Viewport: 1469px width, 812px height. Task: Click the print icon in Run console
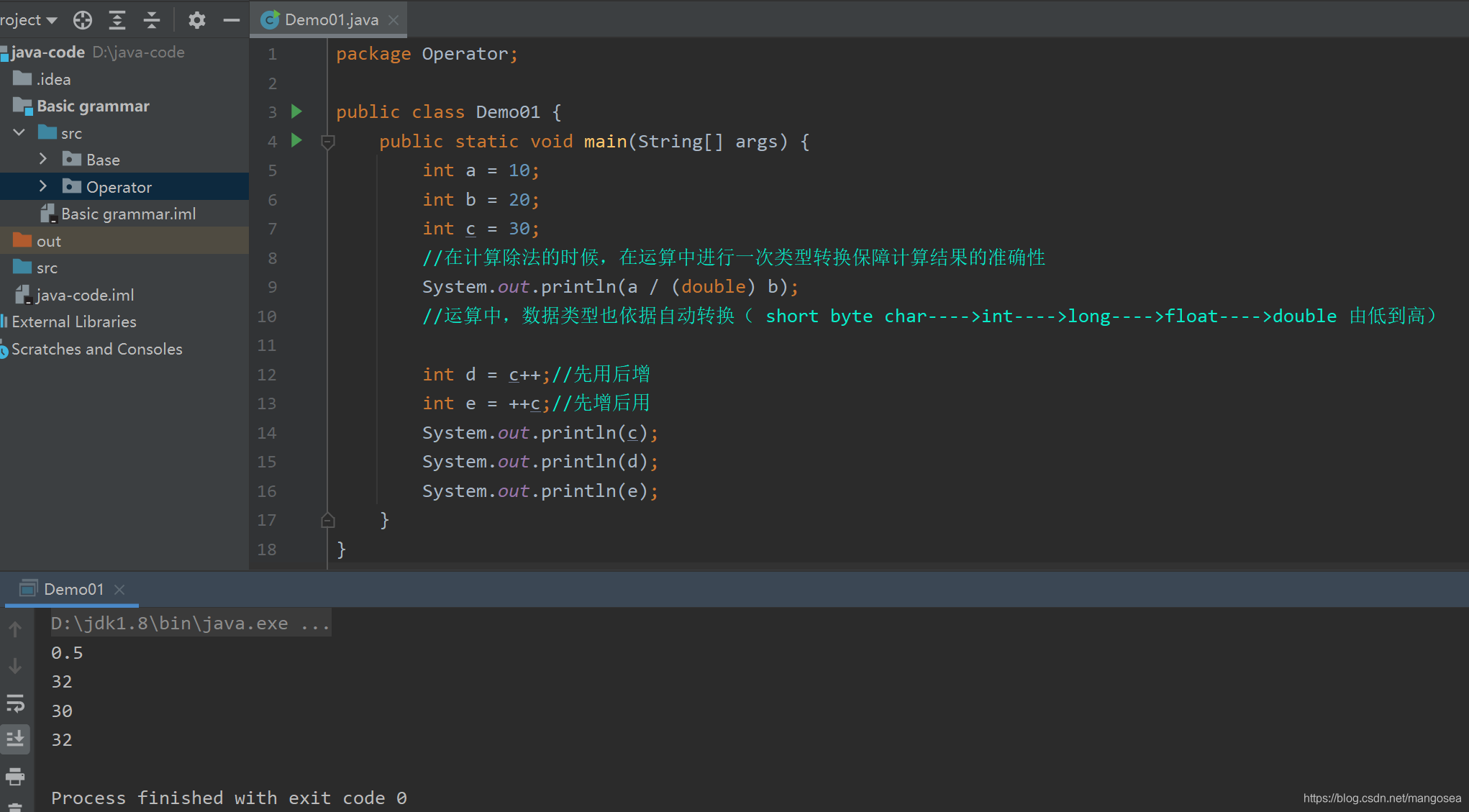click(x=15, y=777)
